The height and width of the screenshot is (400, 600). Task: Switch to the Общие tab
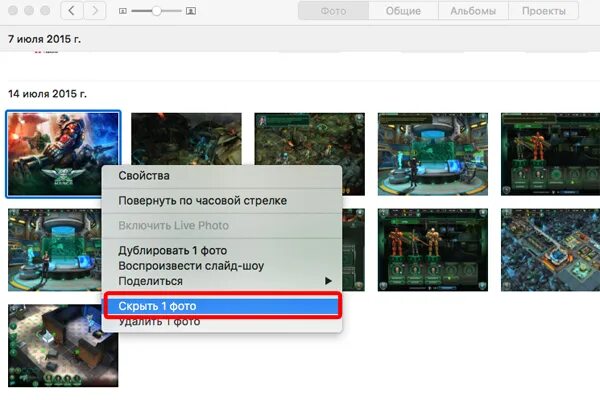point(403,11)
